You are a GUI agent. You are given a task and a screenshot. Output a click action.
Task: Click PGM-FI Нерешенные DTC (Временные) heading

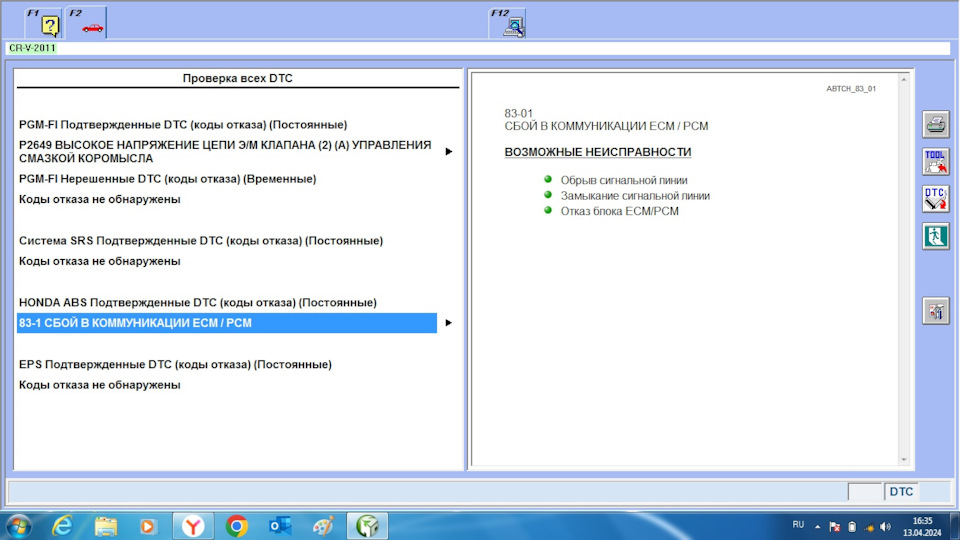[x=168, y=179]
